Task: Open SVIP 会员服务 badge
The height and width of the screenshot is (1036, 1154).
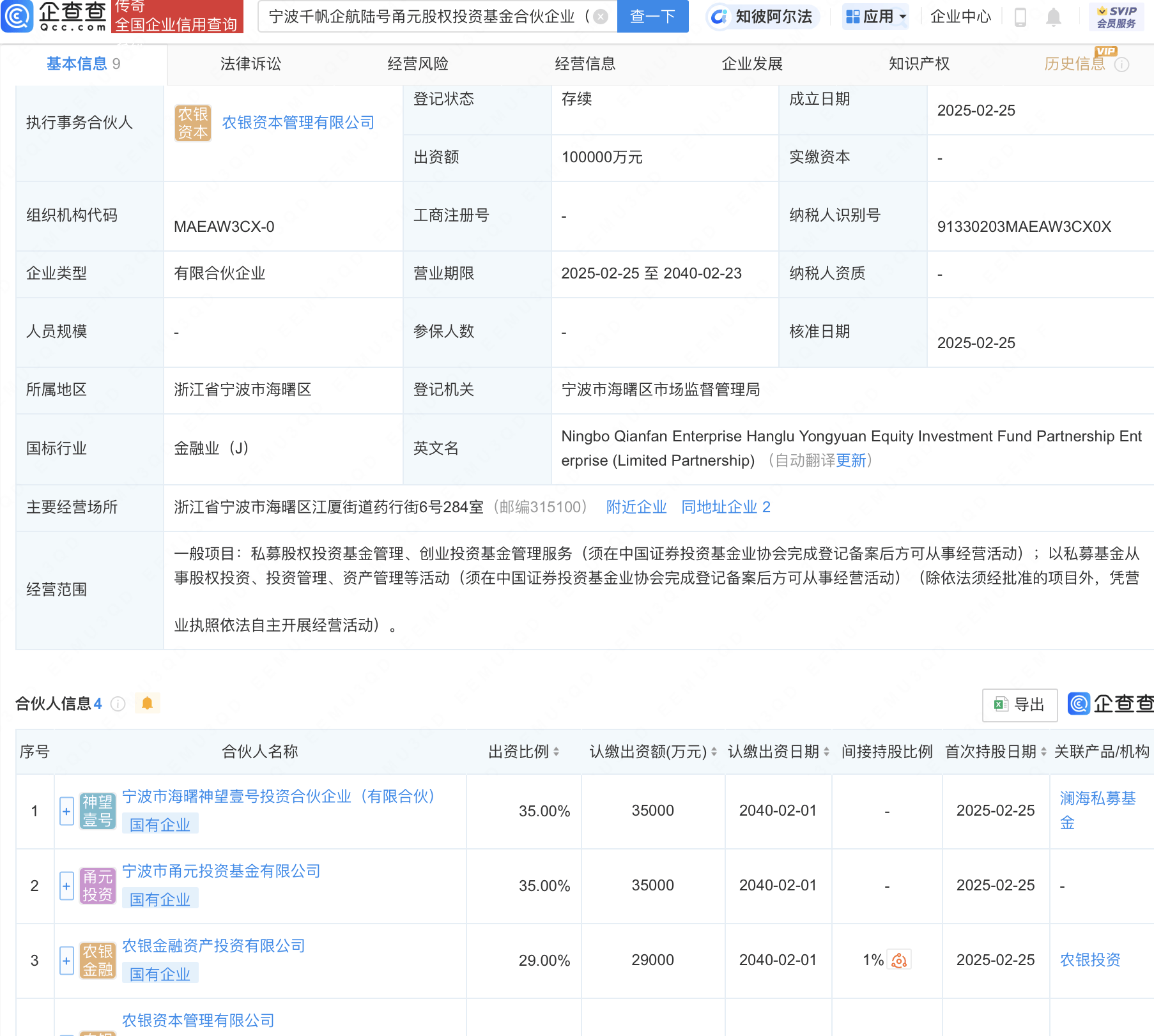Action: (1116, 17)
